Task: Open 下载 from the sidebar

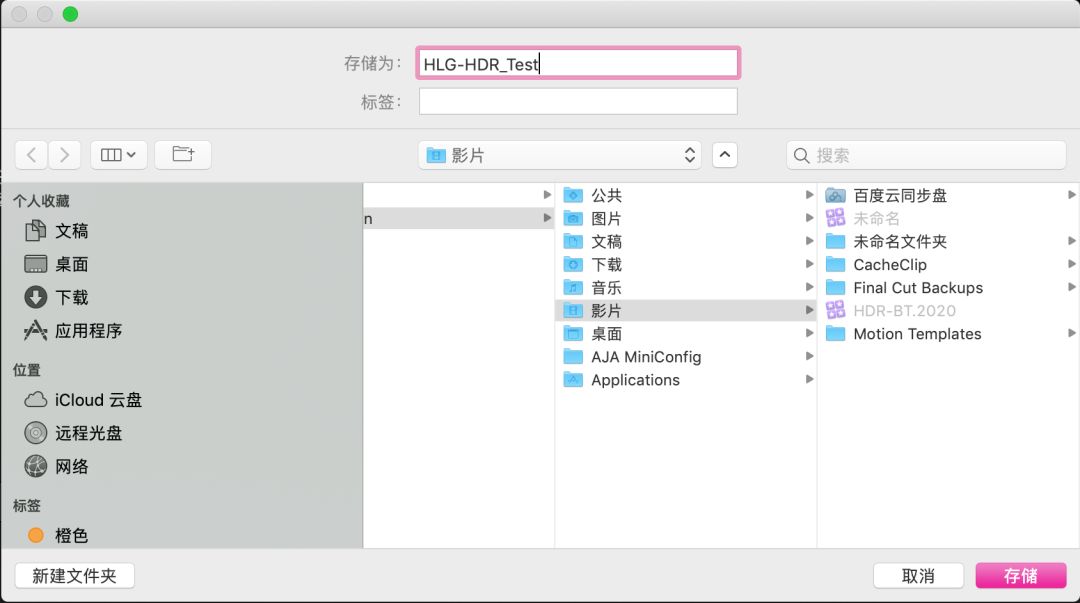Action: coord(71,297)
